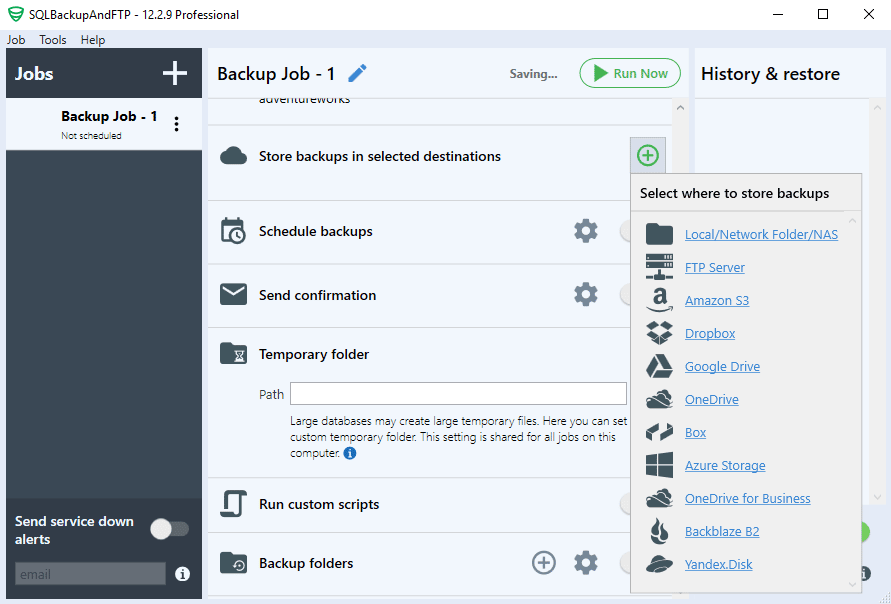Pick Backblaze B2 from destination list
The image size is (891, 604).
point(722,531)
